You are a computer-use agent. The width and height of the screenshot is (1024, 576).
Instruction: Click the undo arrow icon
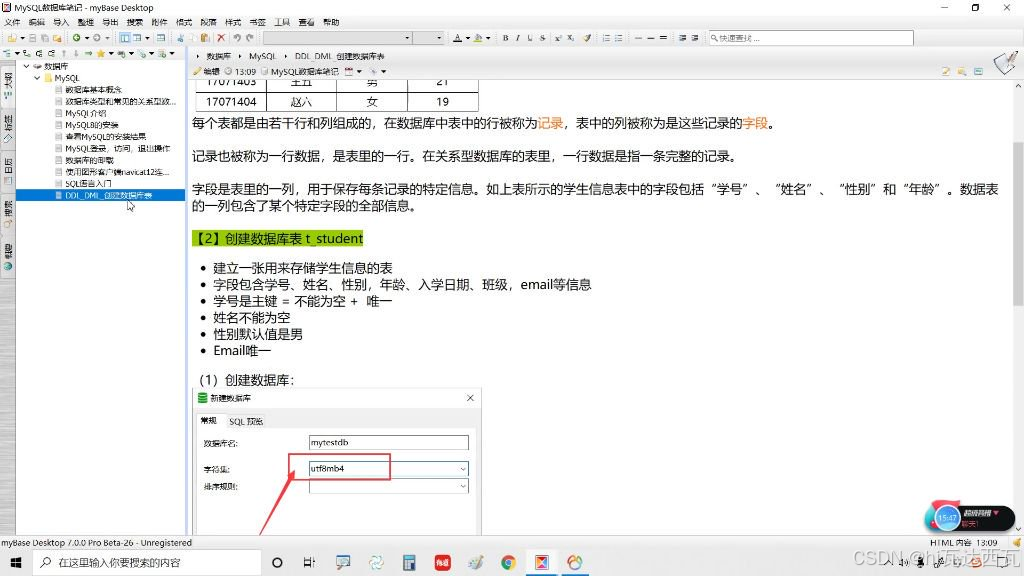tap(237, 38)
